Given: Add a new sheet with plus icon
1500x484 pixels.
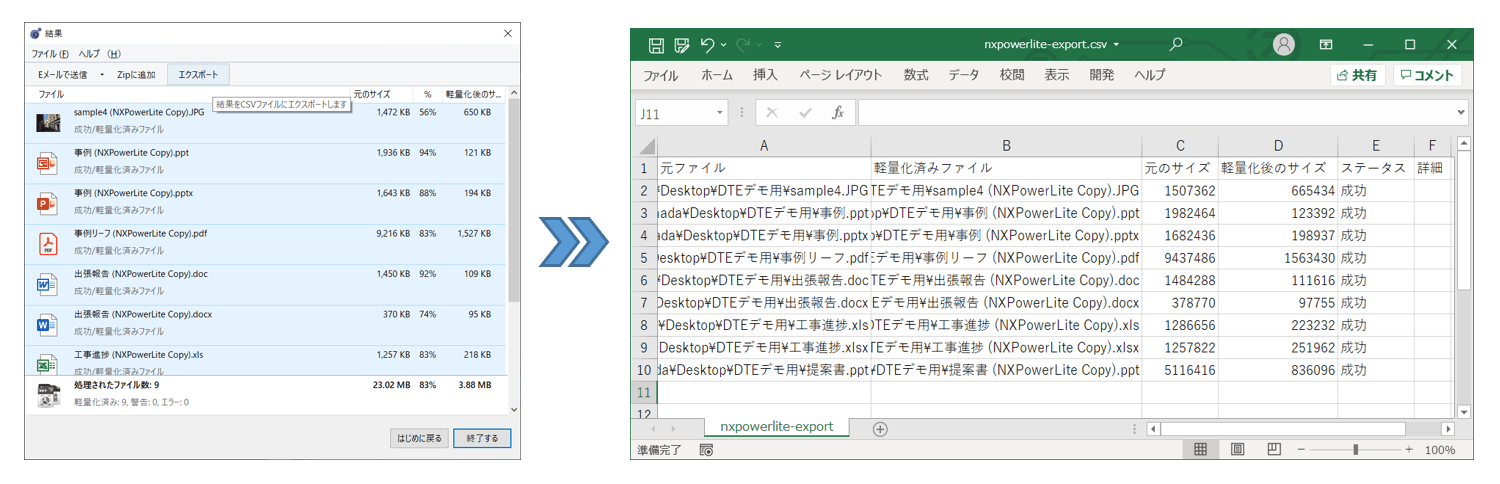Looking at the screenshot, I should [x=880, y=429].
